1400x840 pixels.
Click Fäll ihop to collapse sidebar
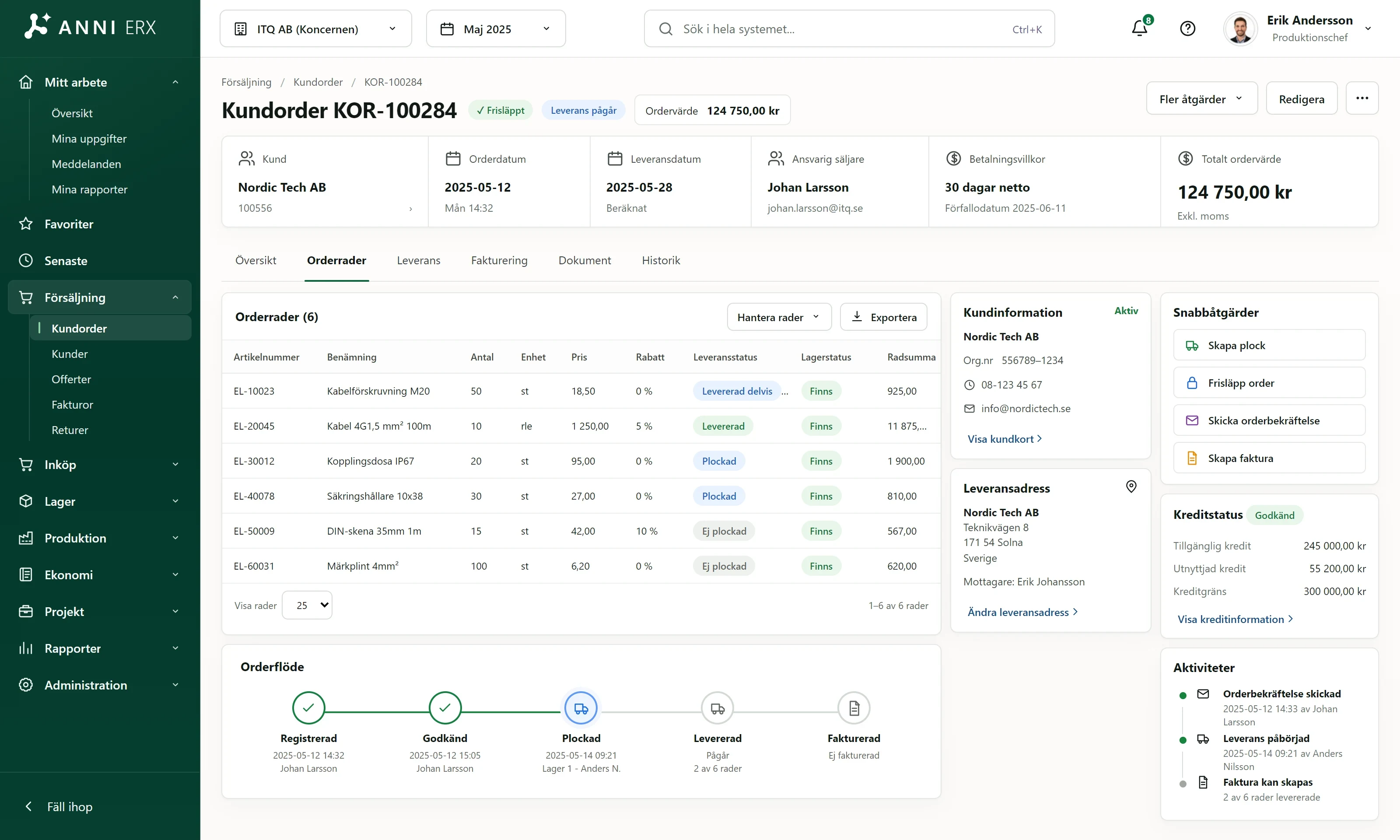[59, 807]
